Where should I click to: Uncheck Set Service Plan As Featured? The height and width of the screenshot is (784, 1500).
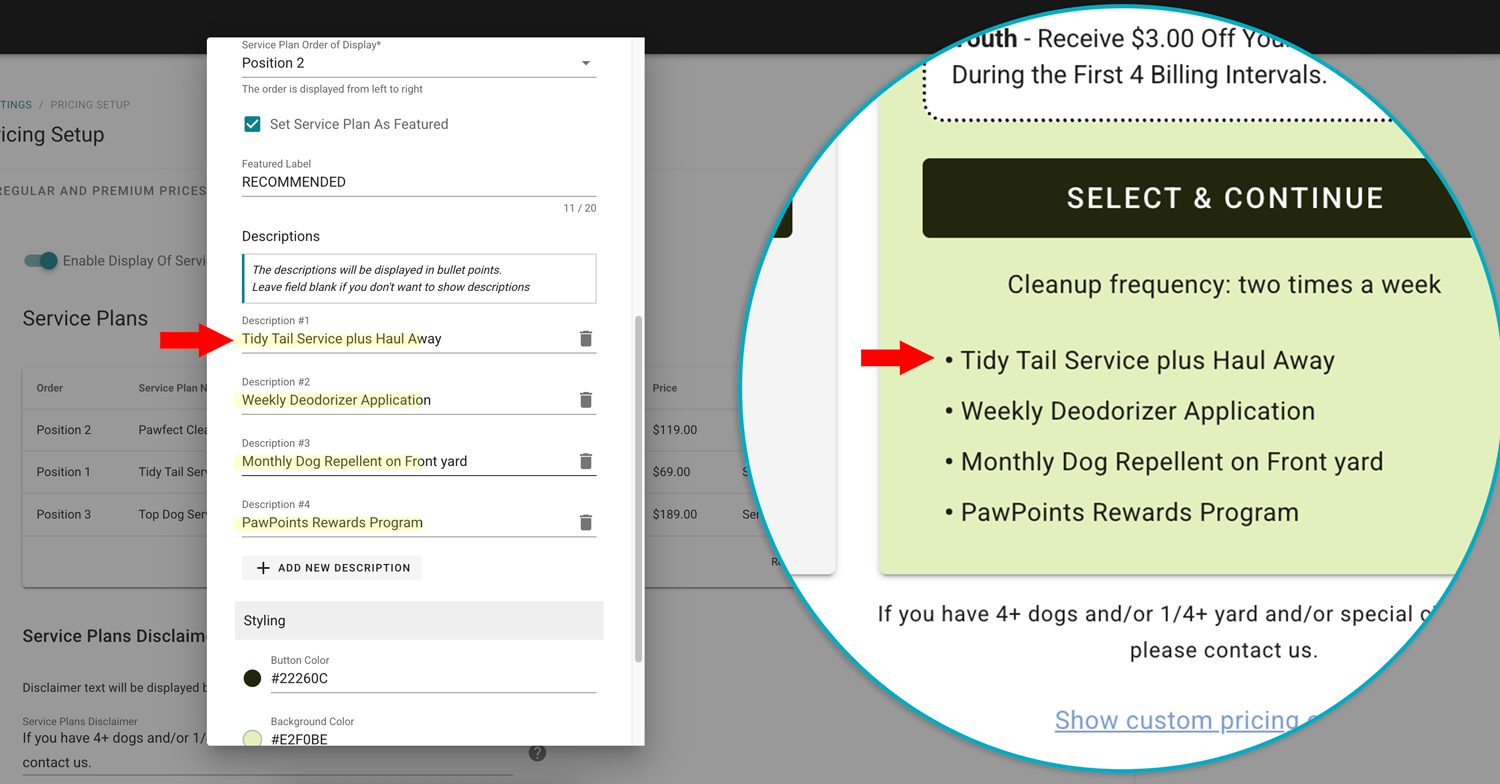pos(250,124)
